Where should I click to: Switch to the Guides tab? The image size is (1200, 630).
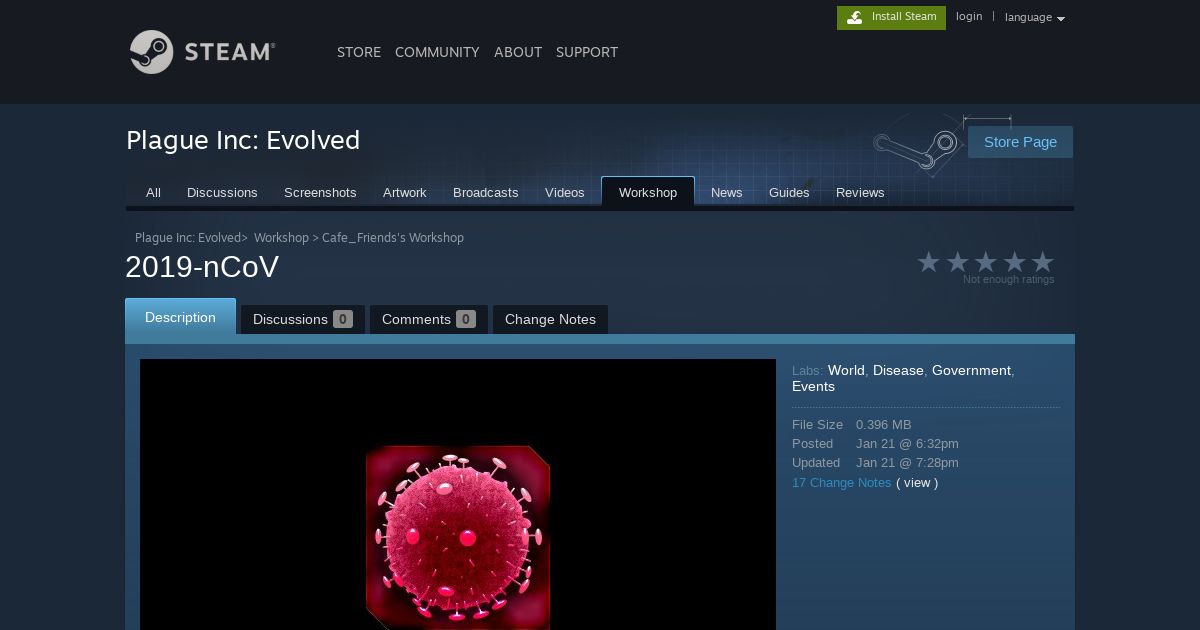coord(789,193)
